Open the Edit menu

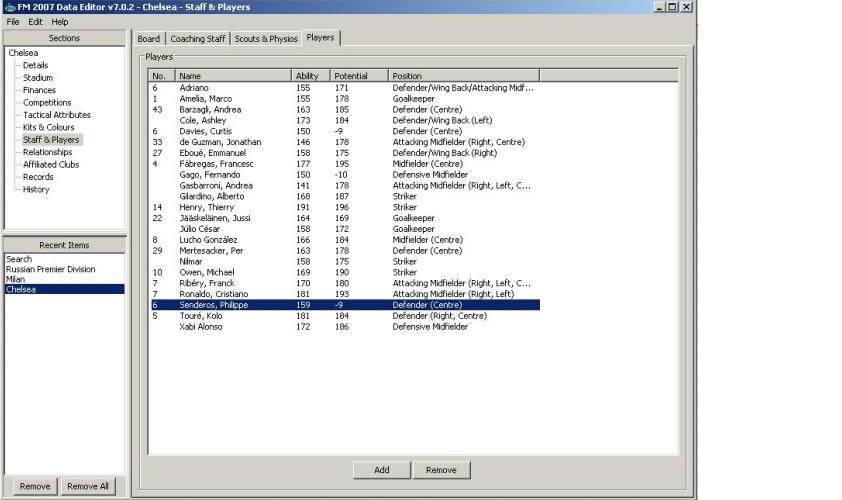tap(35, 21)
